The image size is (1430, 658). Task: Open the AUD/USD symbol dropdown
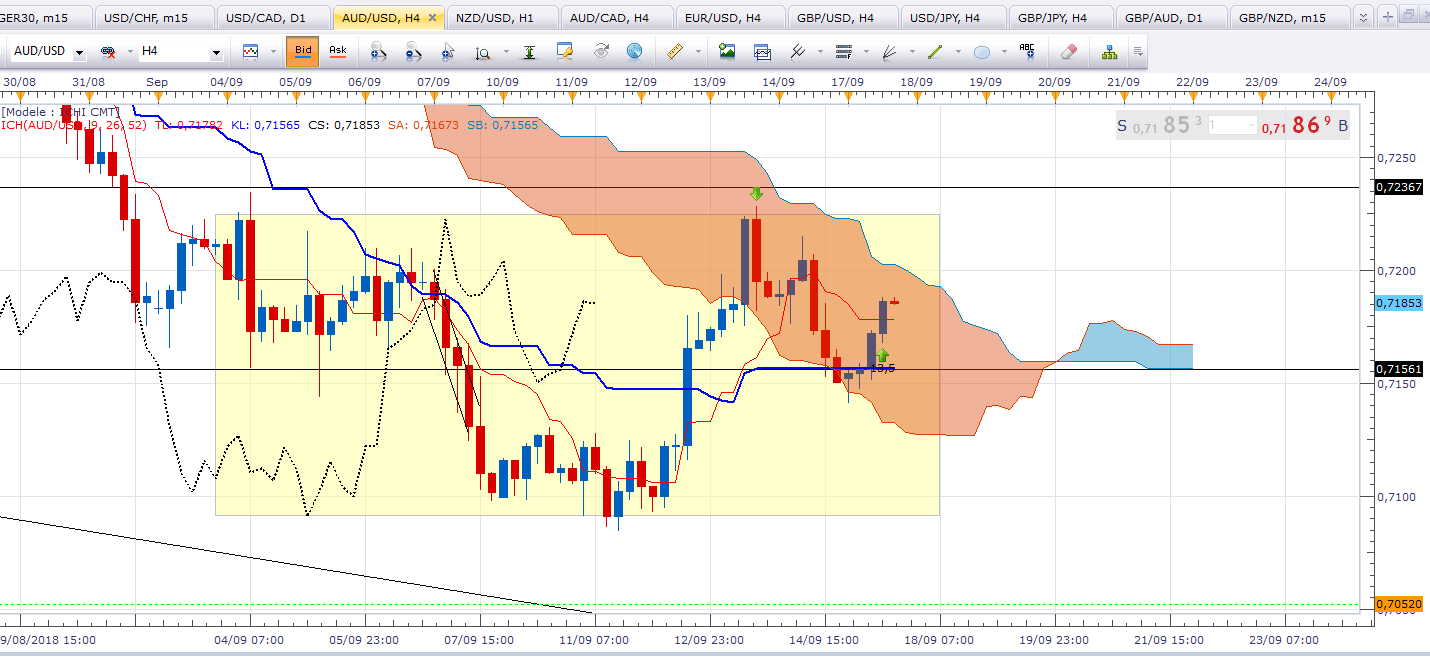79,52
